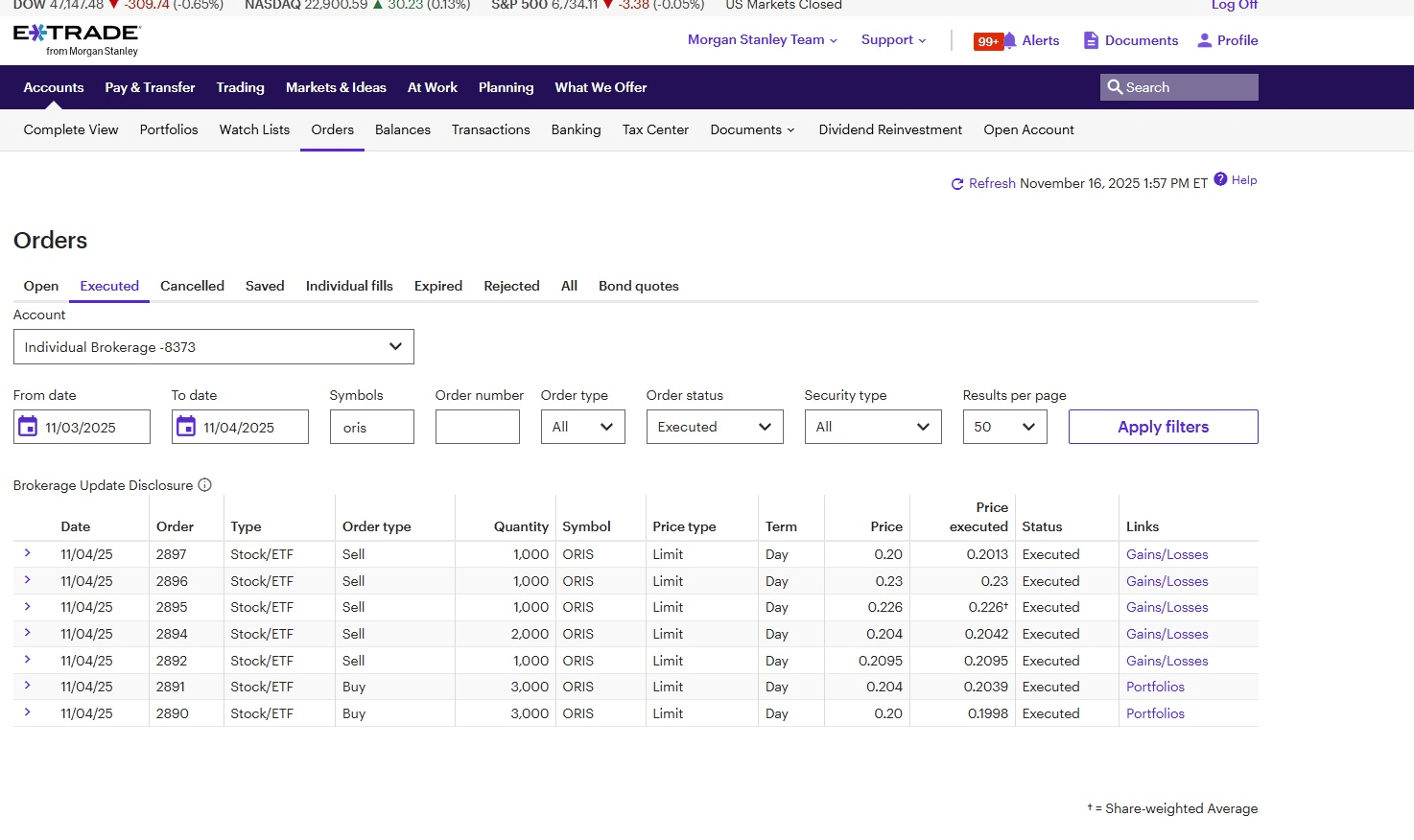Screen dimensions: 1414x840
Task: Click the Alerts bell icon
Action: click(1009, 40)
